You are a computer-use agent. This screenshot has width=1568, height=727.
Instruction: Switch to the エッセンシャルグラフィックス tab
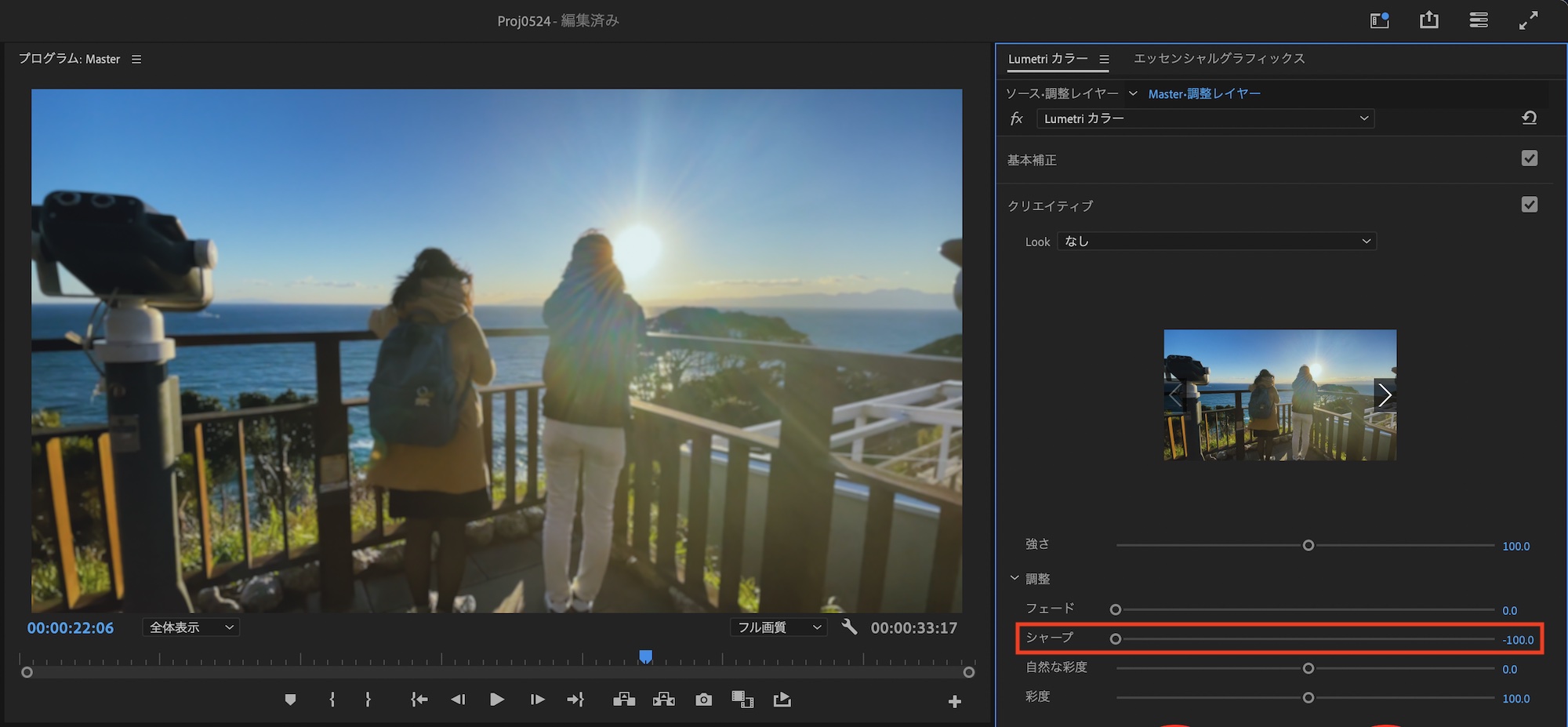pyautogui.click(x=1219, y=59)
